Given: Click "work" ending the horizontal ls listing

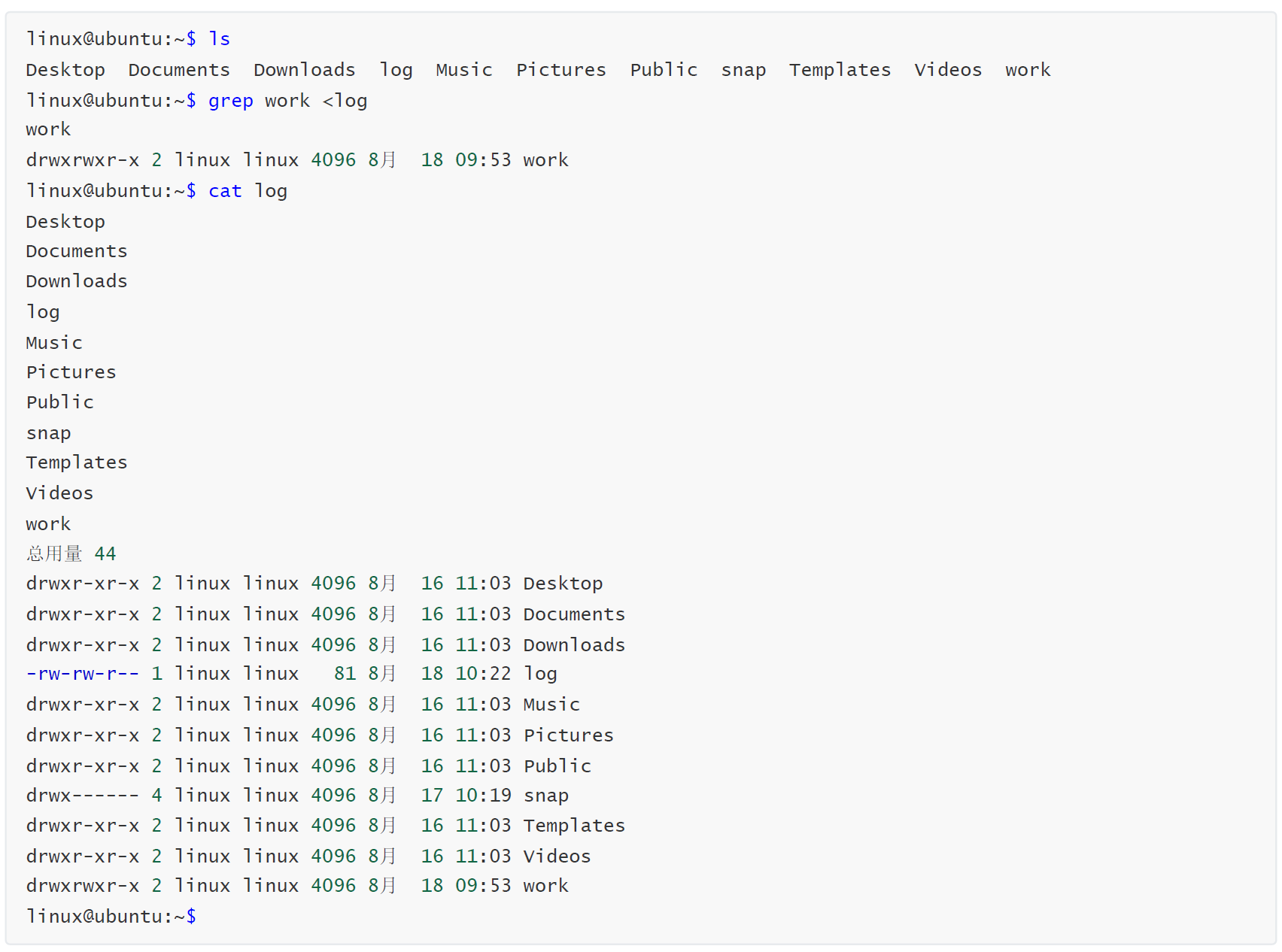Looking at the screenshot, I should point(1028,70).
